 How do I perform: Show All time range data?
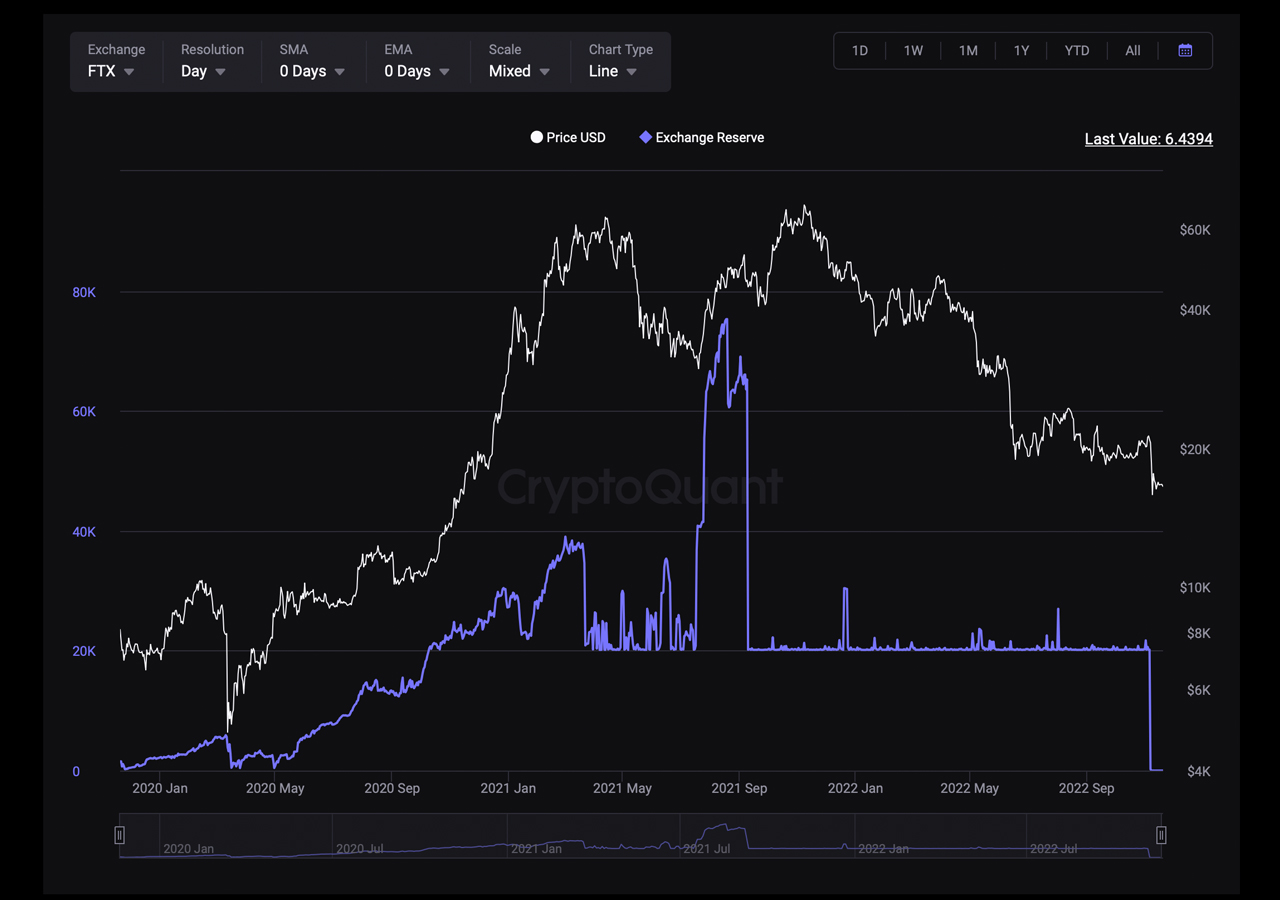click(x=1132, y=51)
